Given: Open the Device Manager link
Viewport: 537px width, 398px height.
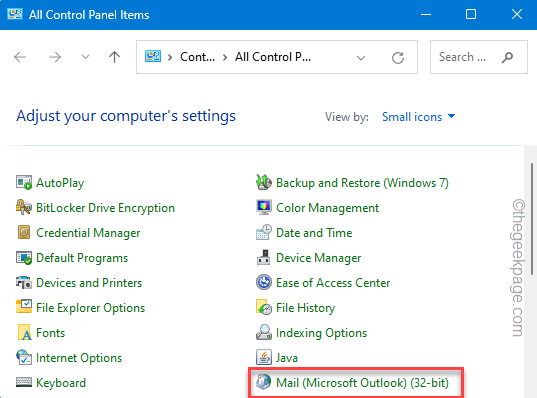Looking at the screenshot, I should pos(319,258).
